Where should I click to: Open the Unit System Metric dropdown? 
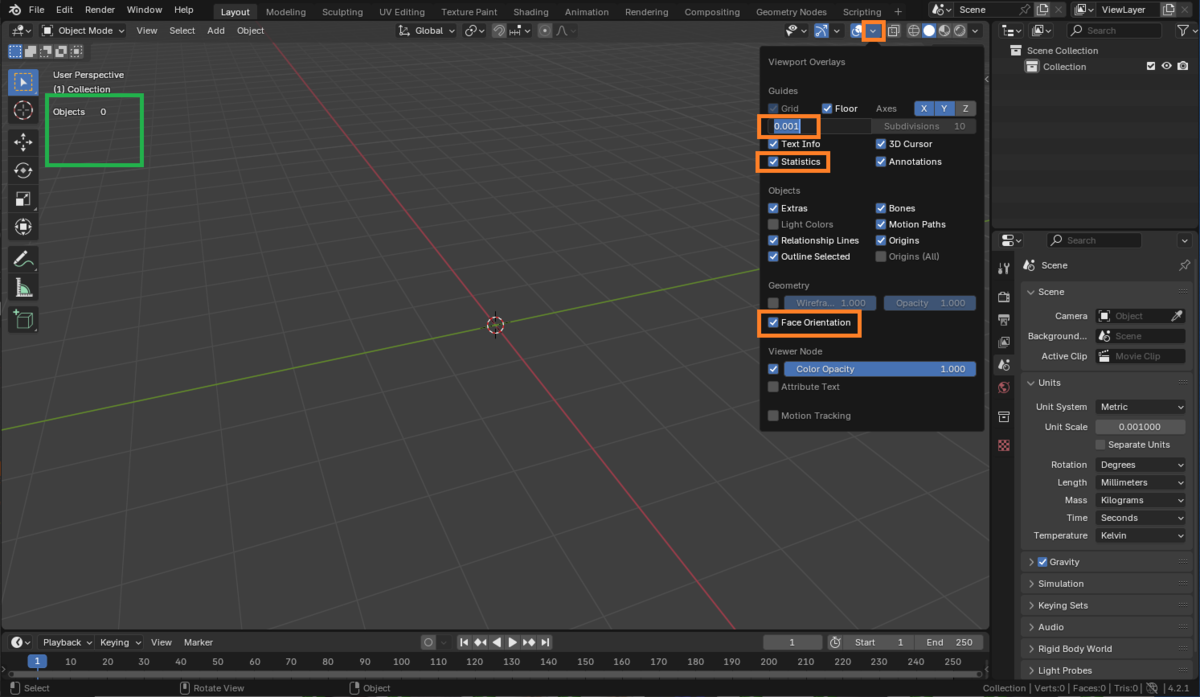tap(1140, 407)
